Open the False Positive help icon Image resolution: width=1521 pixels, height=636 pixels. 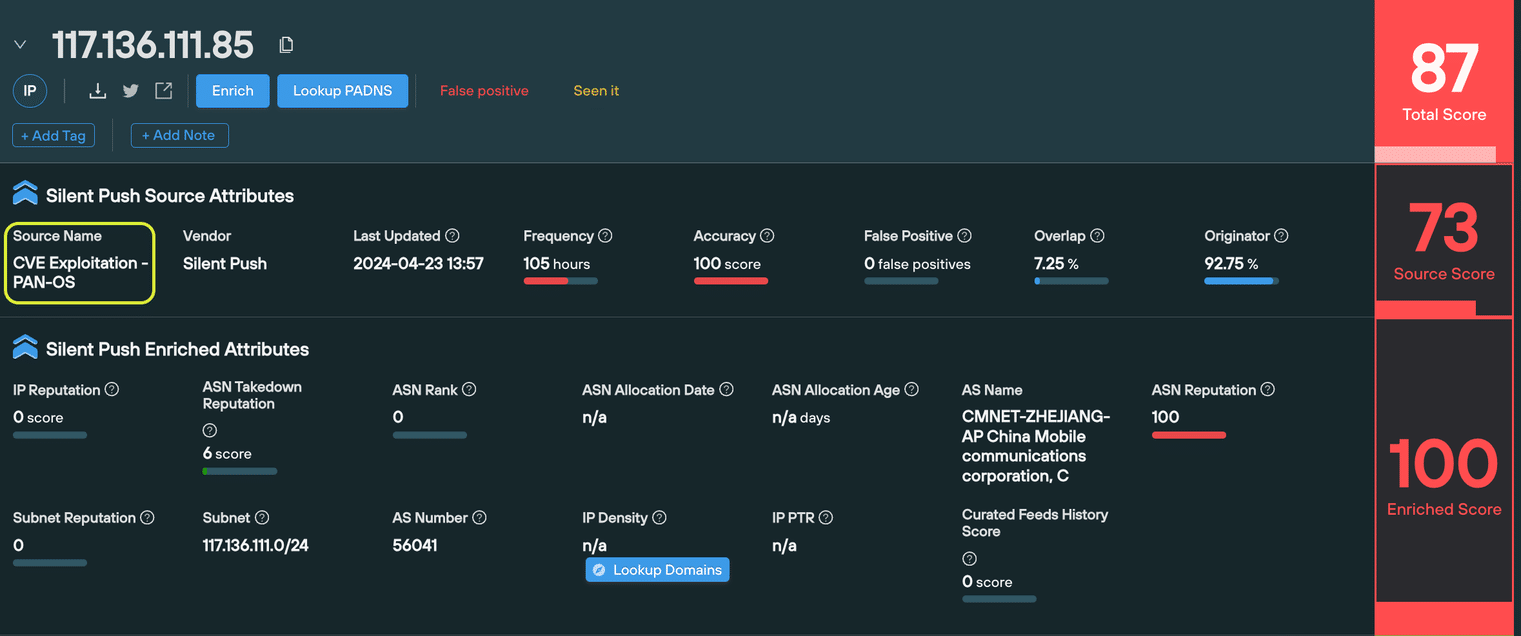click(964, 236)
